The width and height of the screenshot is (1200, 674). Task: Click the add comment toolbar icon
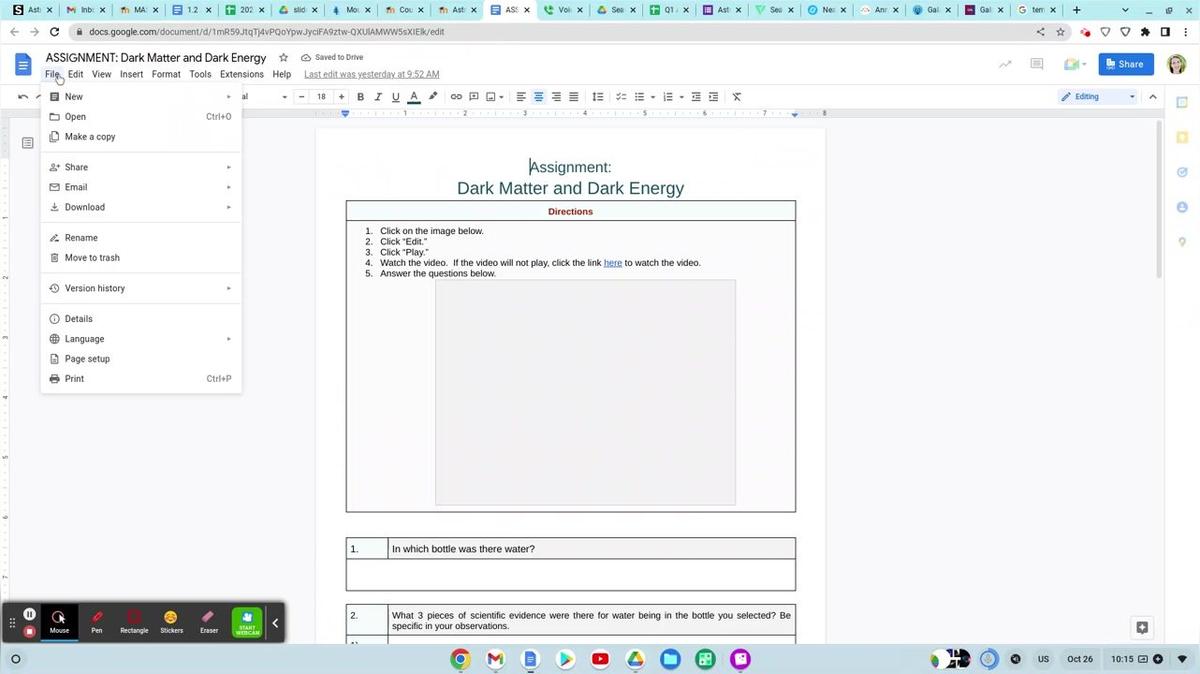point(474,97)
